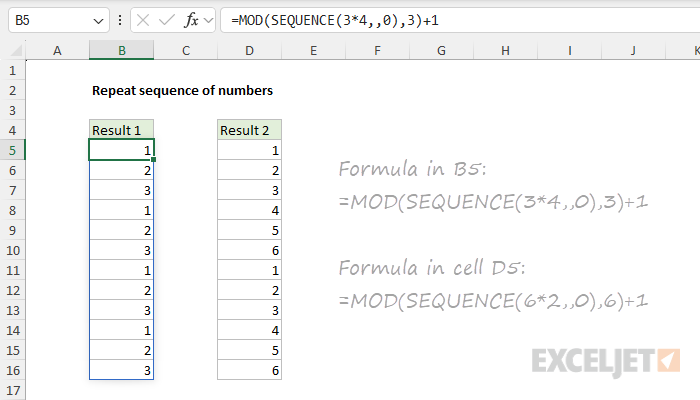The height and width of the screenshot is (400, 700).
Task: Select cell D10 containing 6
Action: [x=250, y=250]
